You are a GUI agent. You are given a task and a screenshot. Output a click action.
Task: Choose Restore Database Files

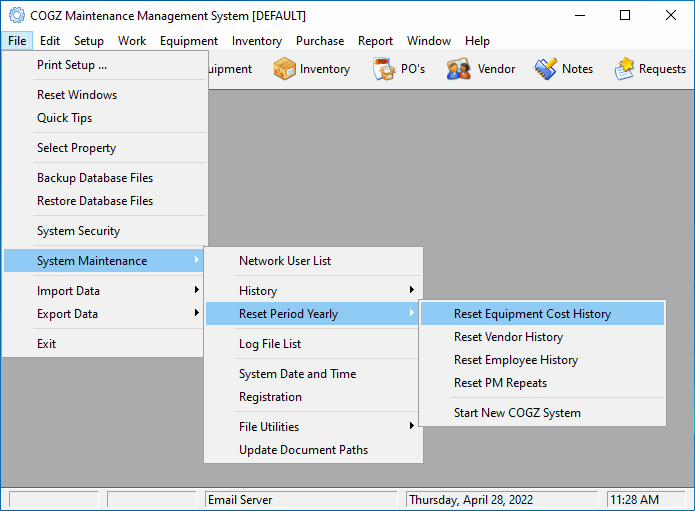point(105,201)
